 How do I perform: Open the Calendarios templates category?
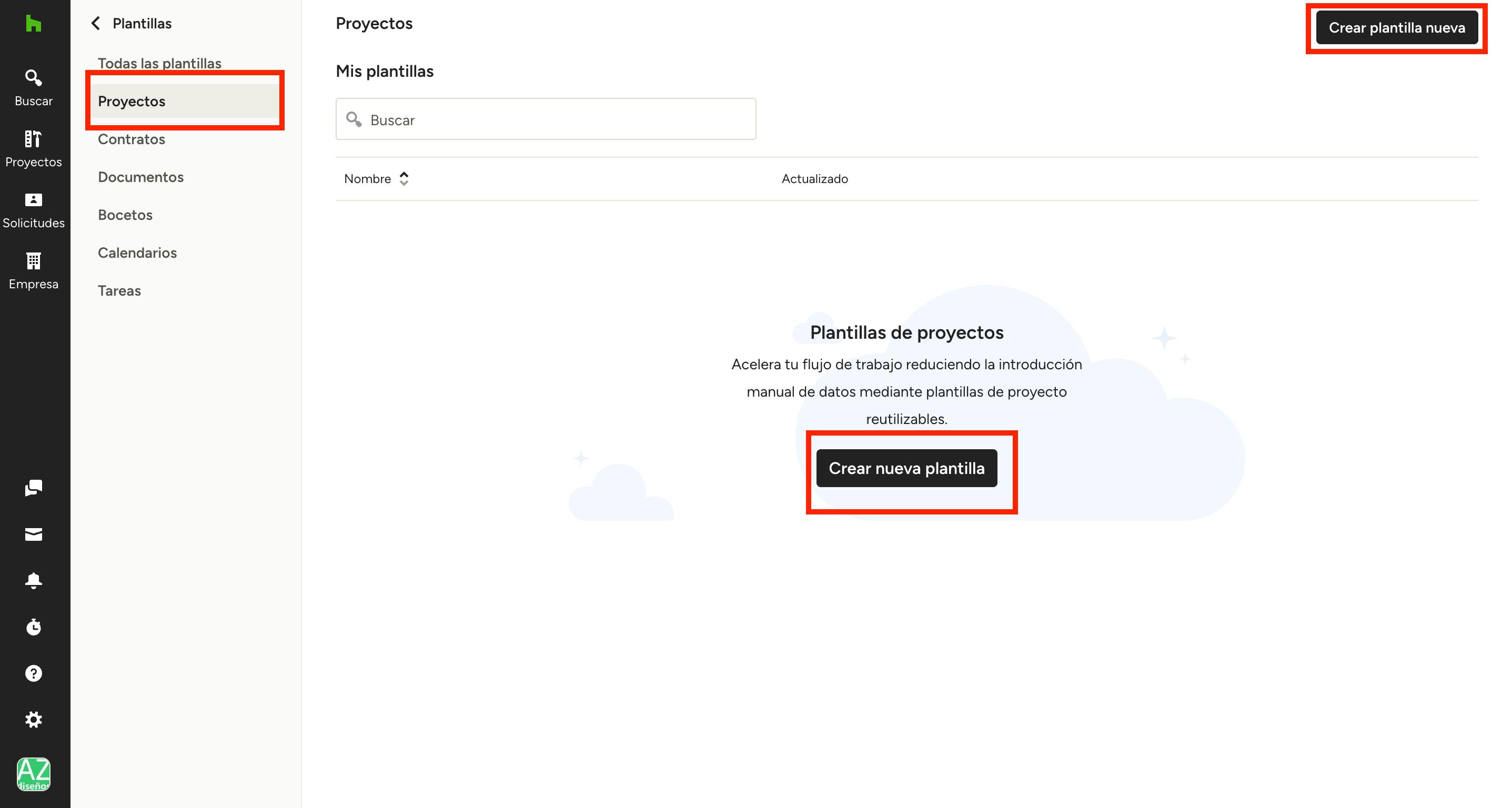tap(137, 253)
